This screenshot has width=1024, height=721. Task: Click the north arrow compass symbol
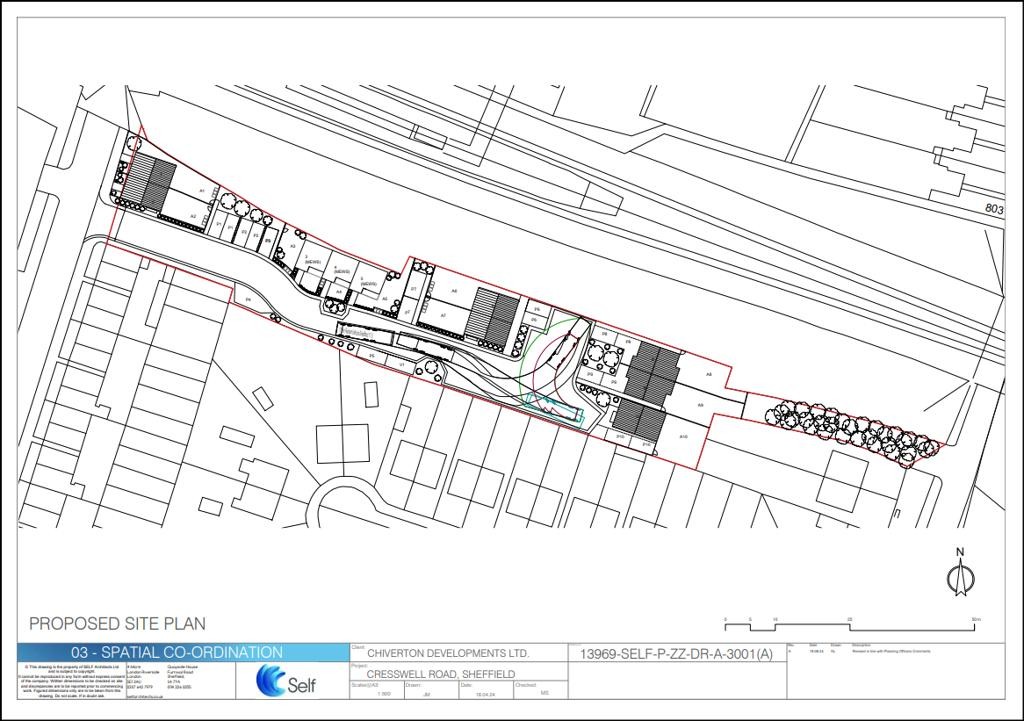coord(959,574)
